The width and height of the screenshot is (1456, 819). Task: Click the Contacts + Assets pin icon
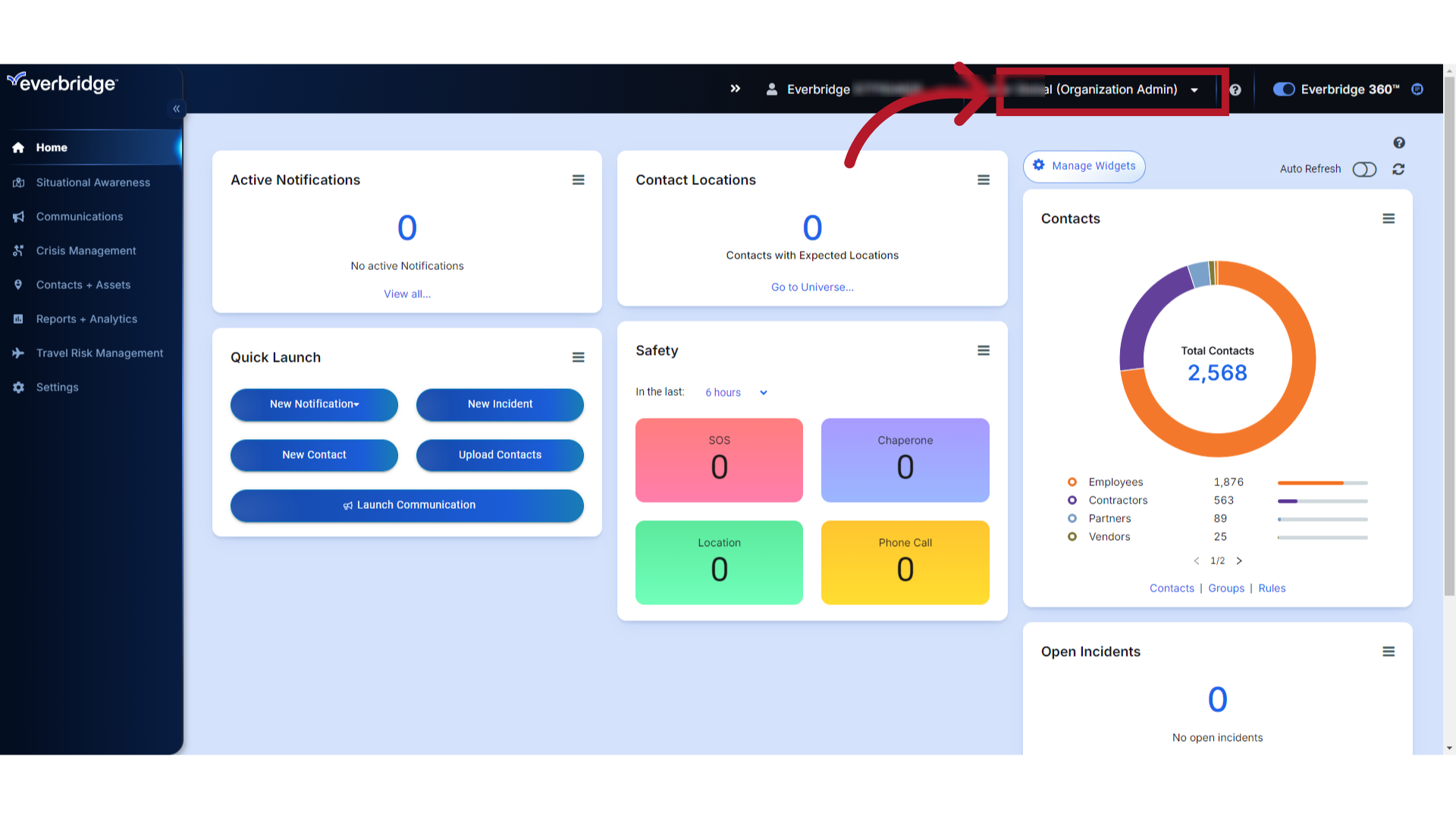click(18, 284)
